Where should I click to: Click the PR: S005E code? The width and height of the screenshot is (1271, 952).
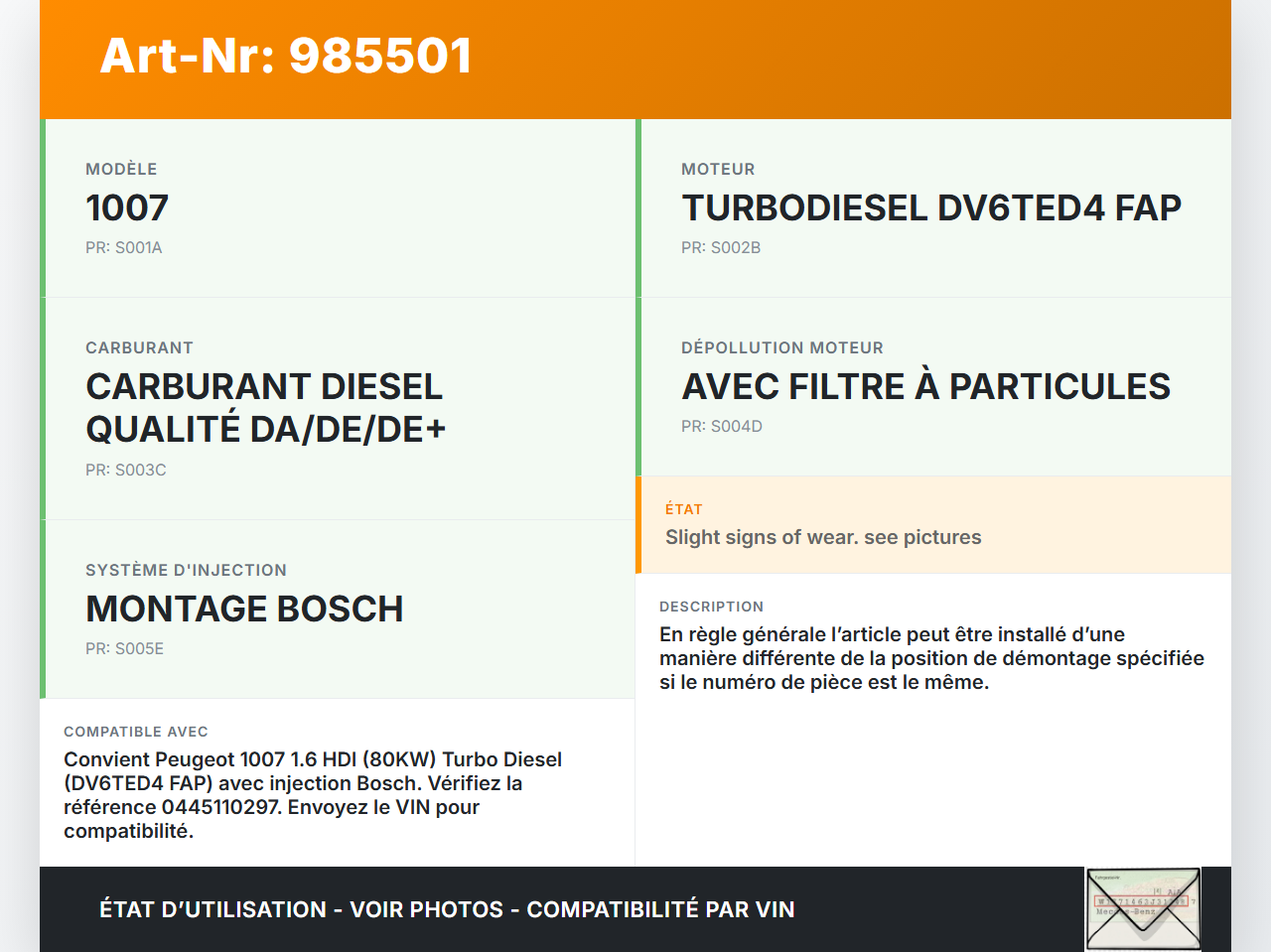click(x=124, y=649)
